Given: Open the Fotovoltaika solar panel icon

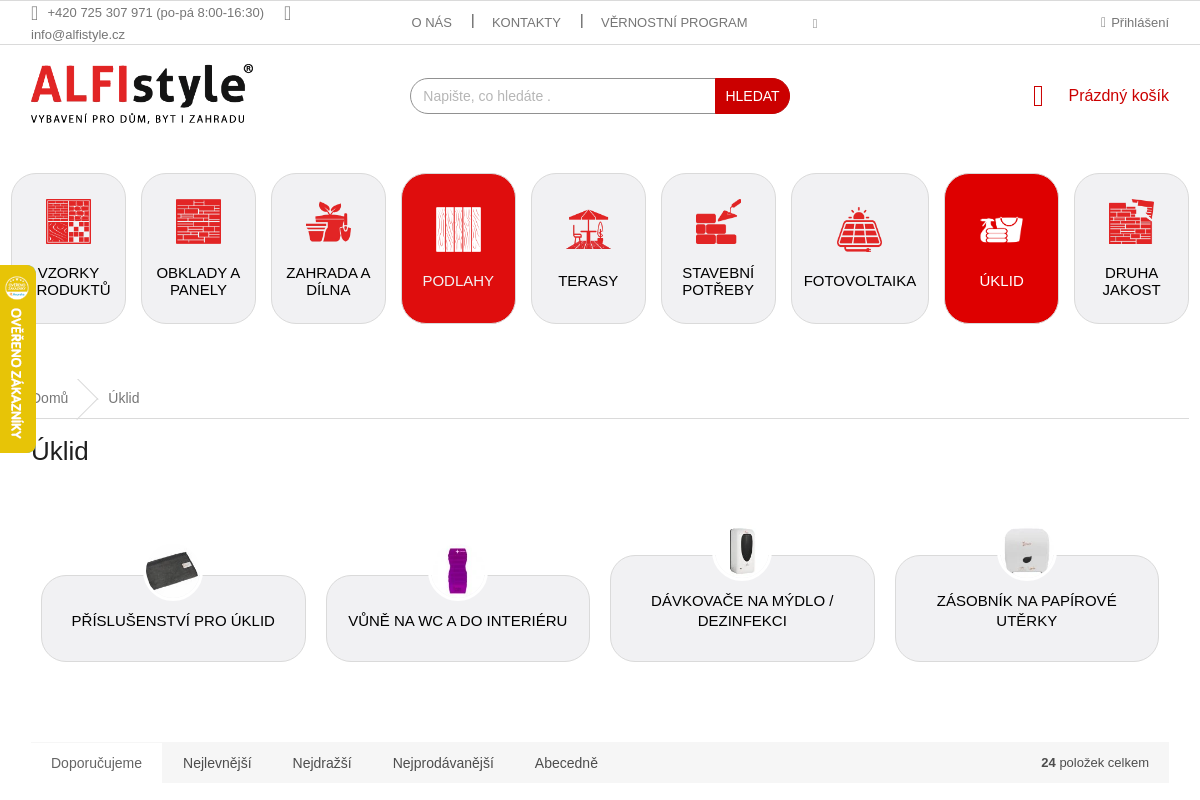Looking at the screenshot, I should 859,229.
